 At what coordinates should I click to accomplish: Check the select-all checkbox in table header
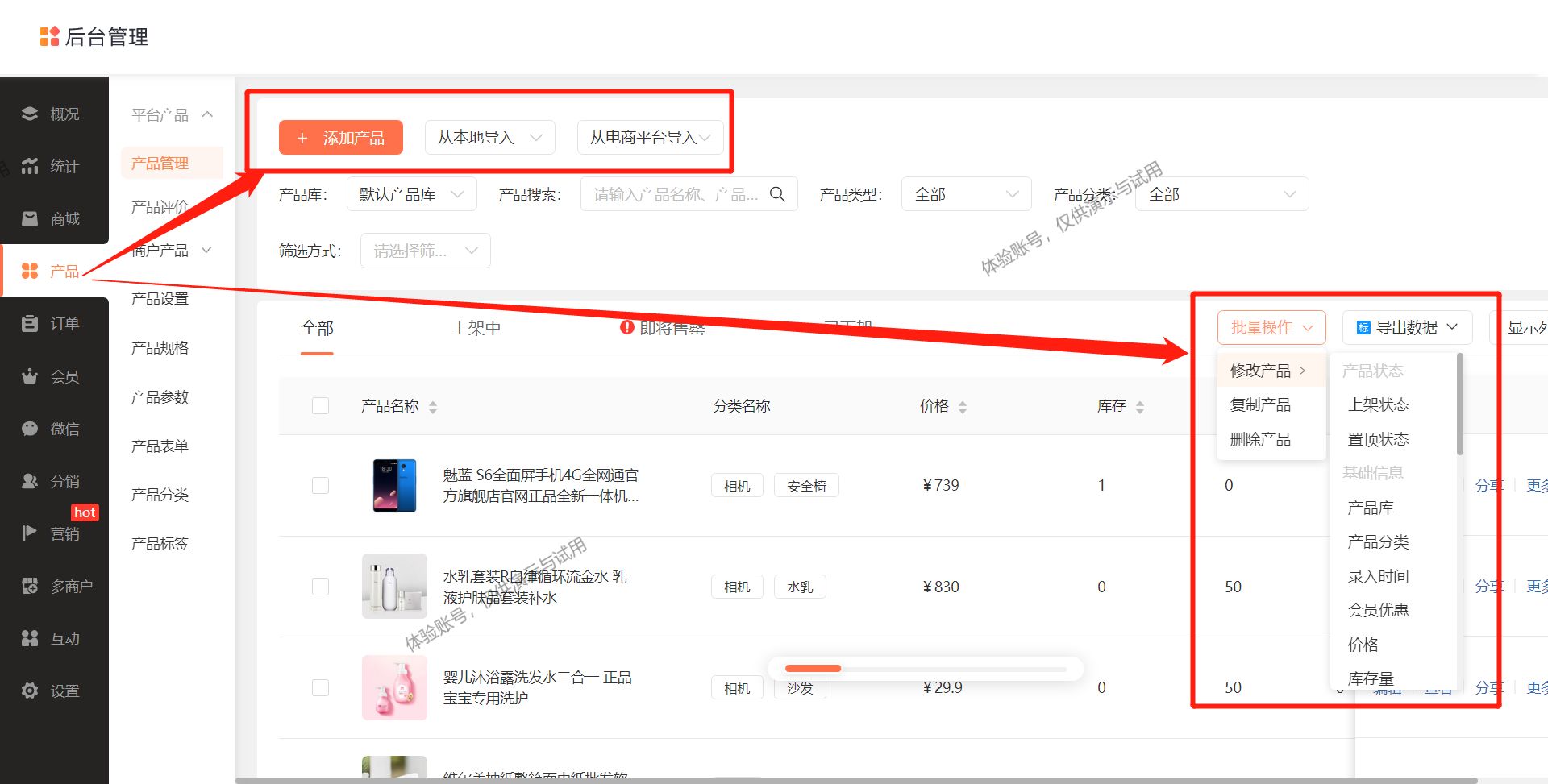pyautogui.click(x=320, y=405)
